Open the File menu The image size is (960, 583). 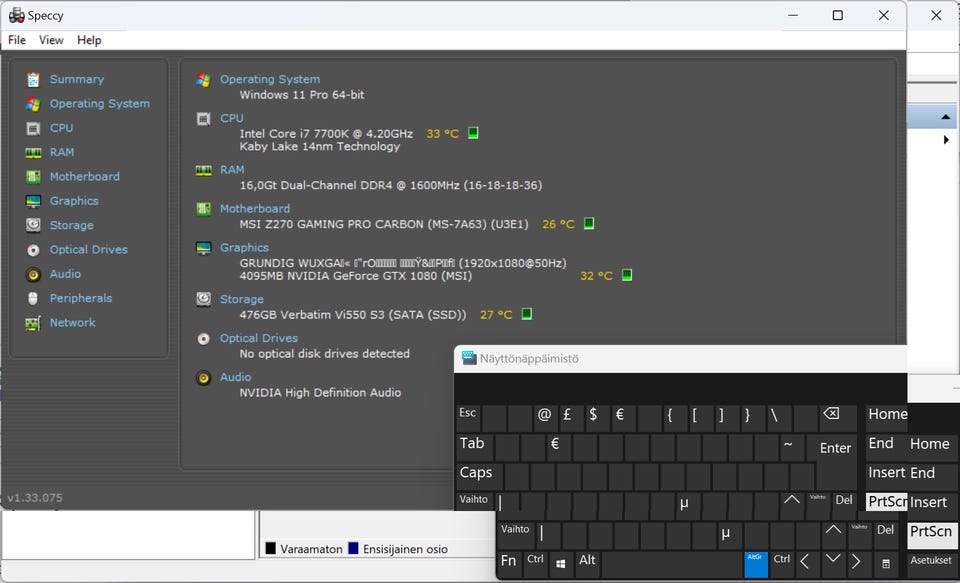(x=17, y=40)
